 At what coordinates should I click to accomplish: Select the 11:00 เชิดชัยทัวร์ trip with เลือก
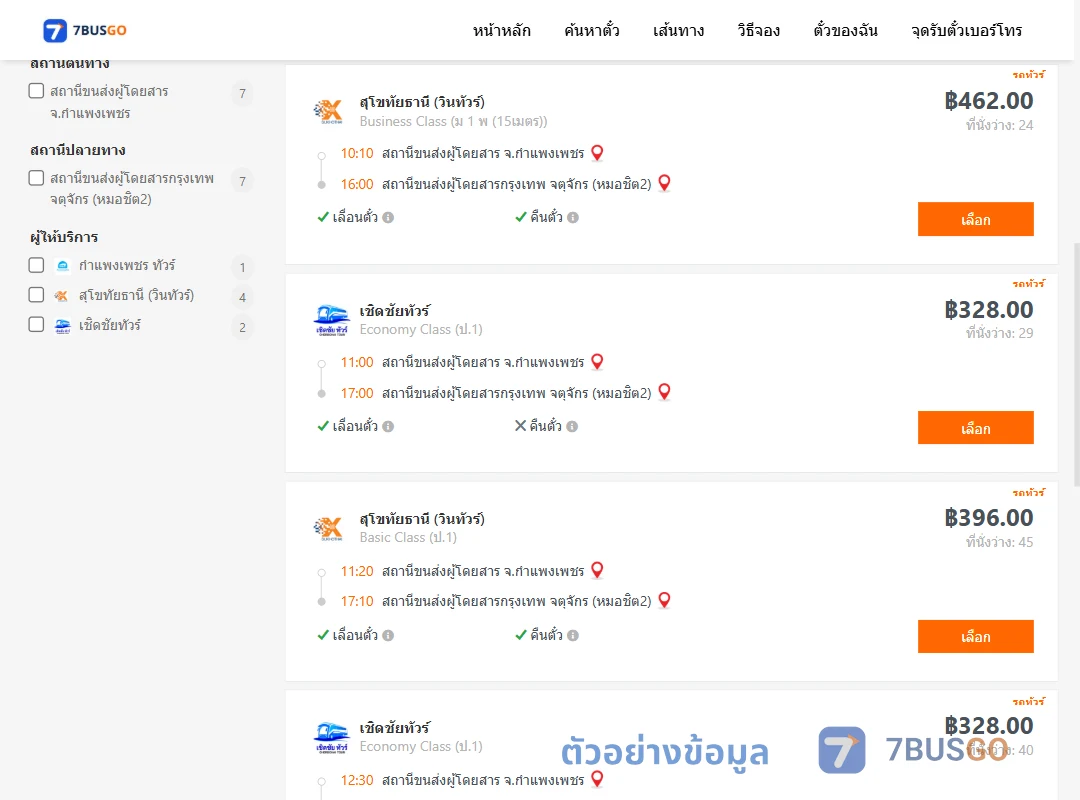pos(975,428)
